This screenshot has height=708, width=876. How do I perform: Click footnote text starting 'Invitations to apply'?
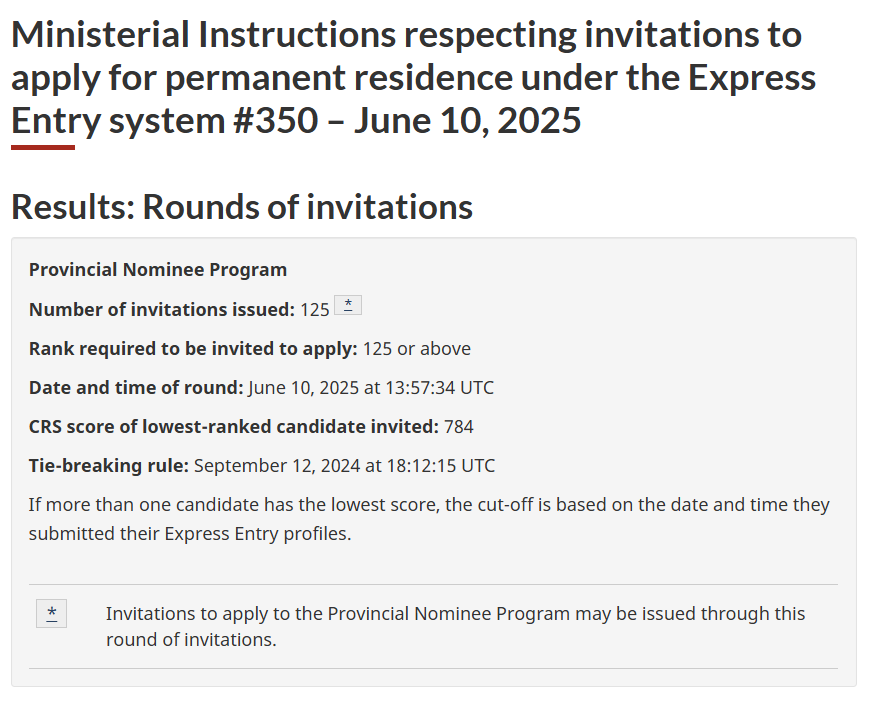click(455, 613)
